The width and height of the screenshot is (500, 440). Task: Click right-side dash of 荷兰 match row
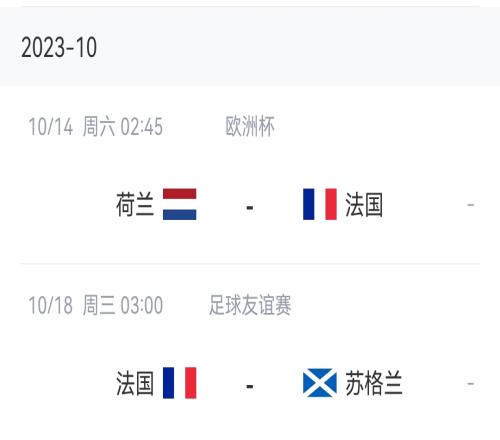[471, 205]
